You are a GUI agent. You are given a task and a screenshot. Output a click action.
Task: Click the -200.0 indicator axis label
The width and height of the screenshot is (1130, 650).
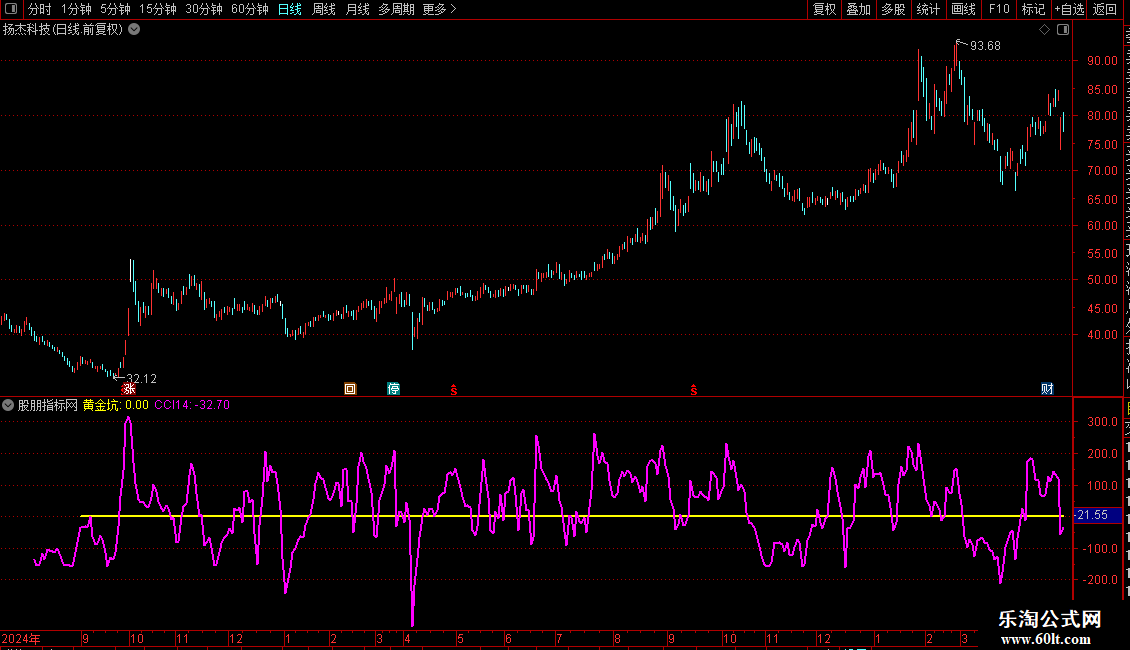[x=1100, y=580]
